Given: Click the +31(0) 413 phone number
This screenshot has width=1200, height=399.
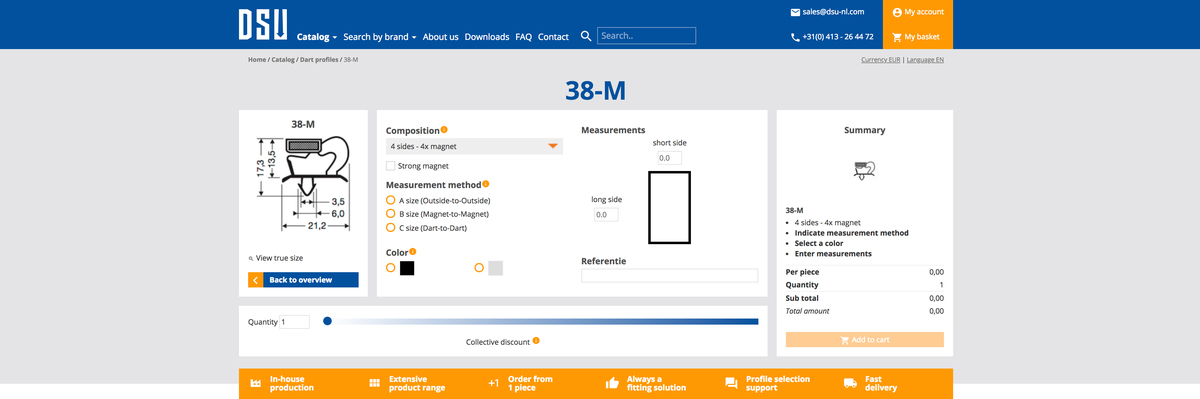Looking at the screenshot, I should (x=838, y=37).
